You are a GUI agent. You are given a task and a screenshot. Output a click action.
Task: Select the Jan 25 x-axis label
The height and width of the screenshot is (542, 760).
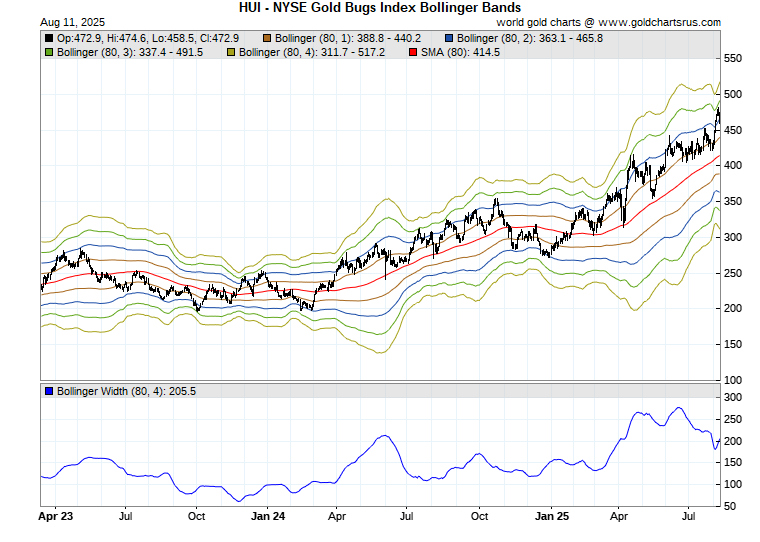[x=551, y=518]
